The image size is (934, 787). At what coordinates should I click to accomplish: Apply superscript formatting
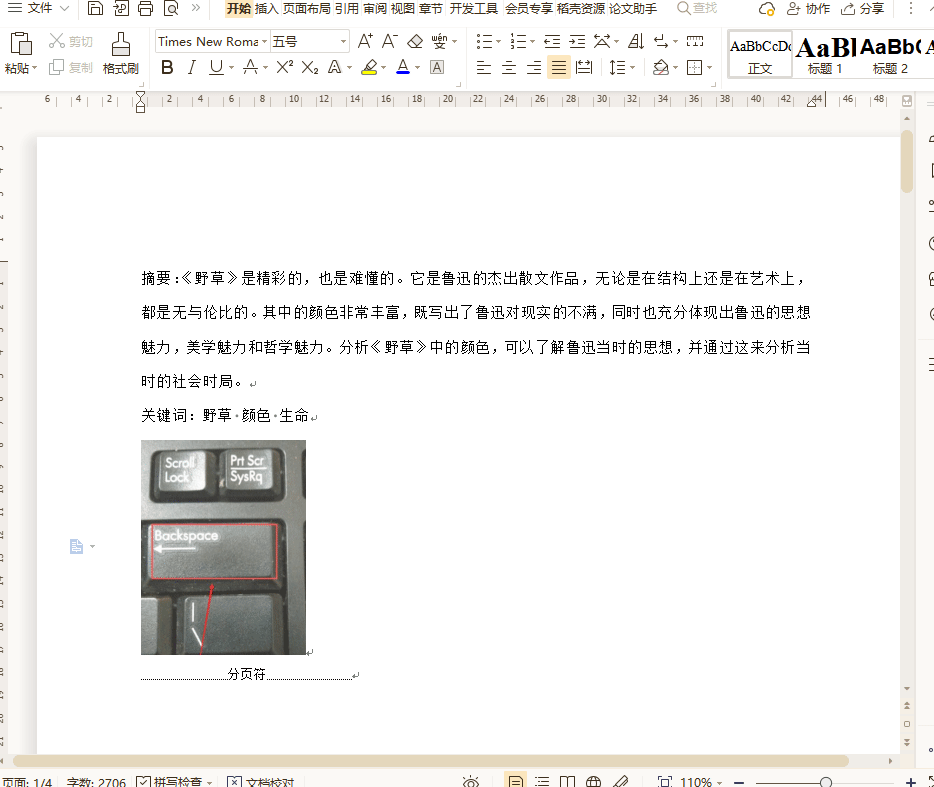284,67
